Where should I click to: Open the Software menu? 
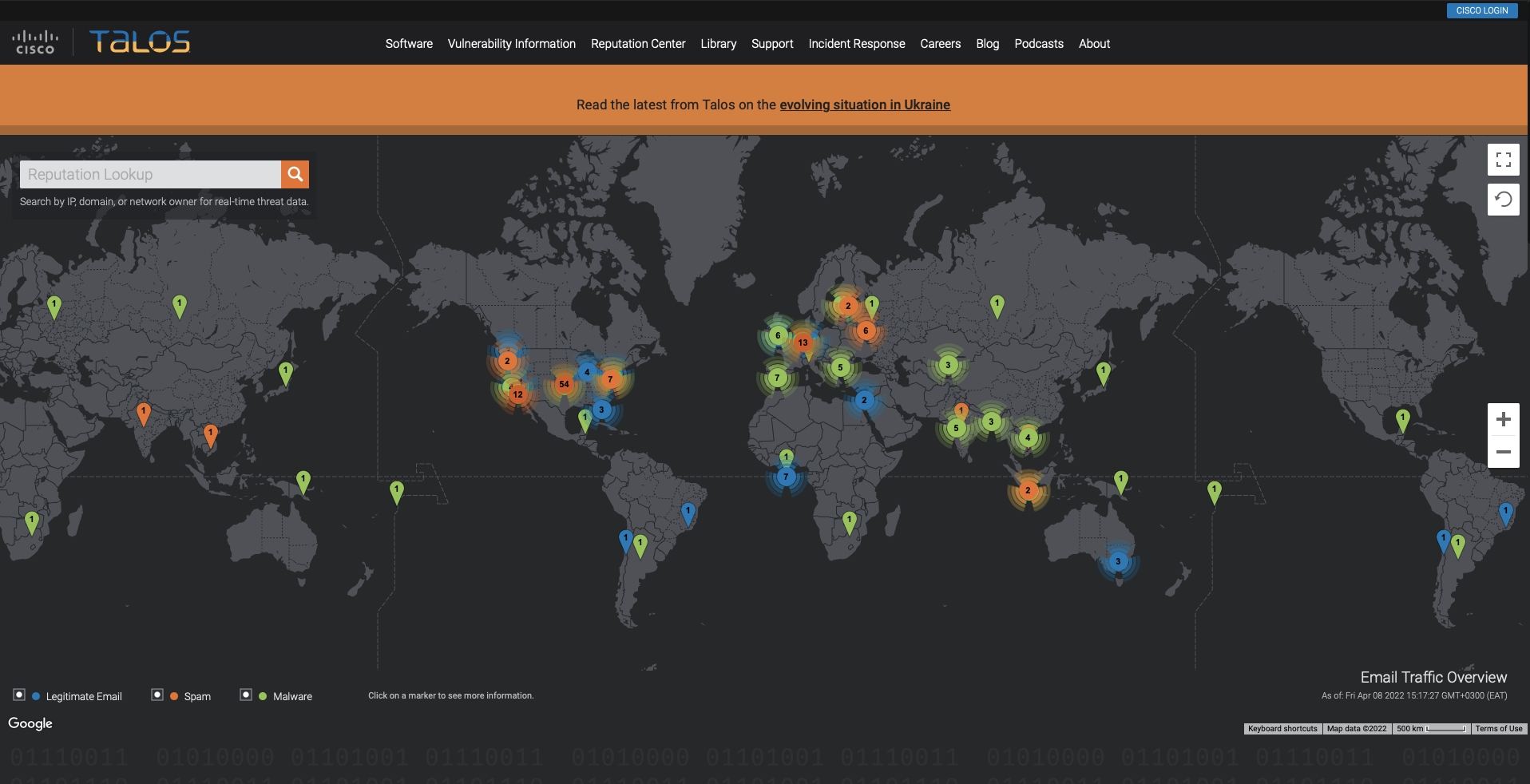(409, 44)
